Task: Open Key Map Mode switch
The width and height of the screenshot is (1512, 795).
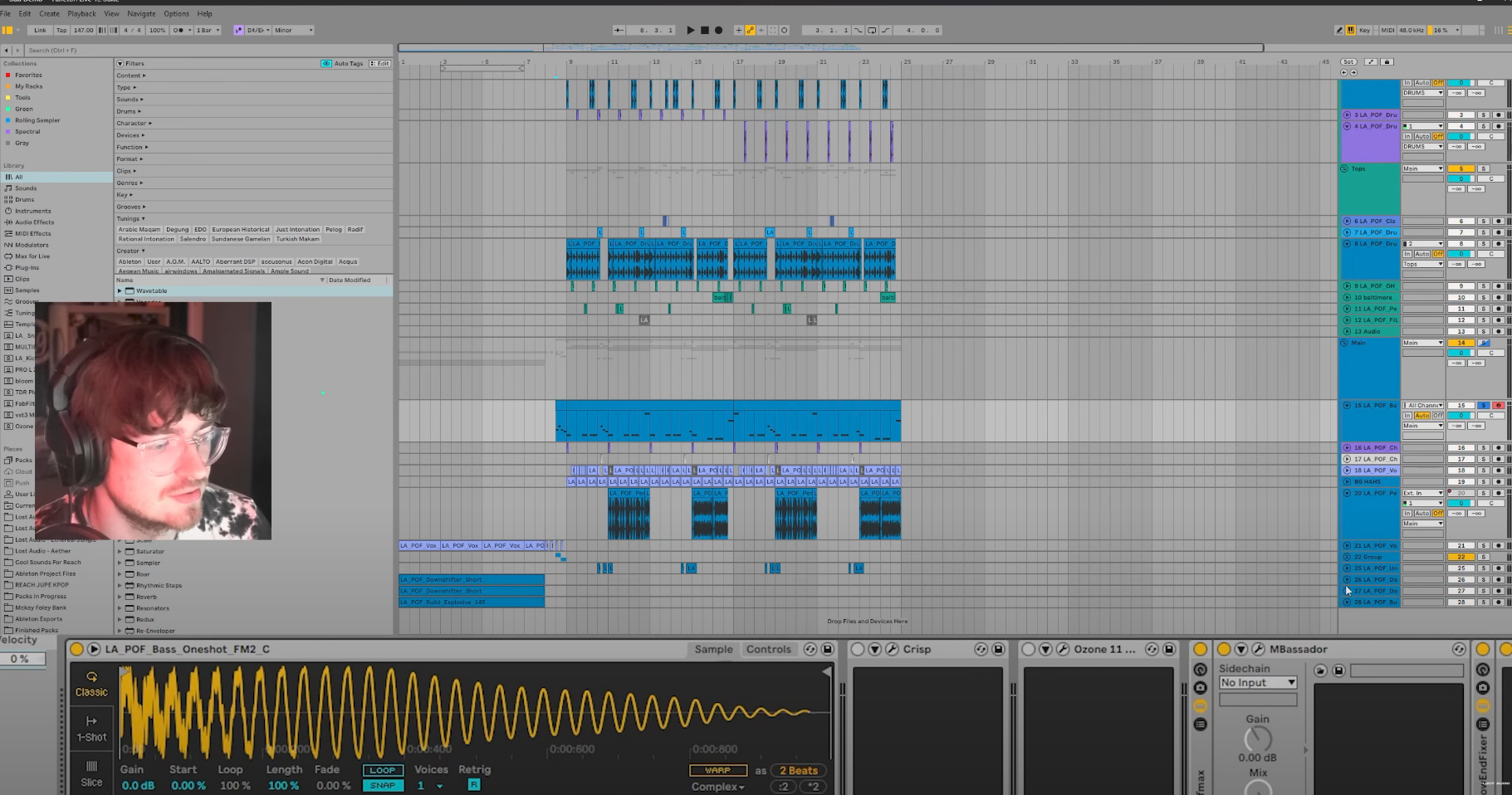Action: [x=1364, y=30]
